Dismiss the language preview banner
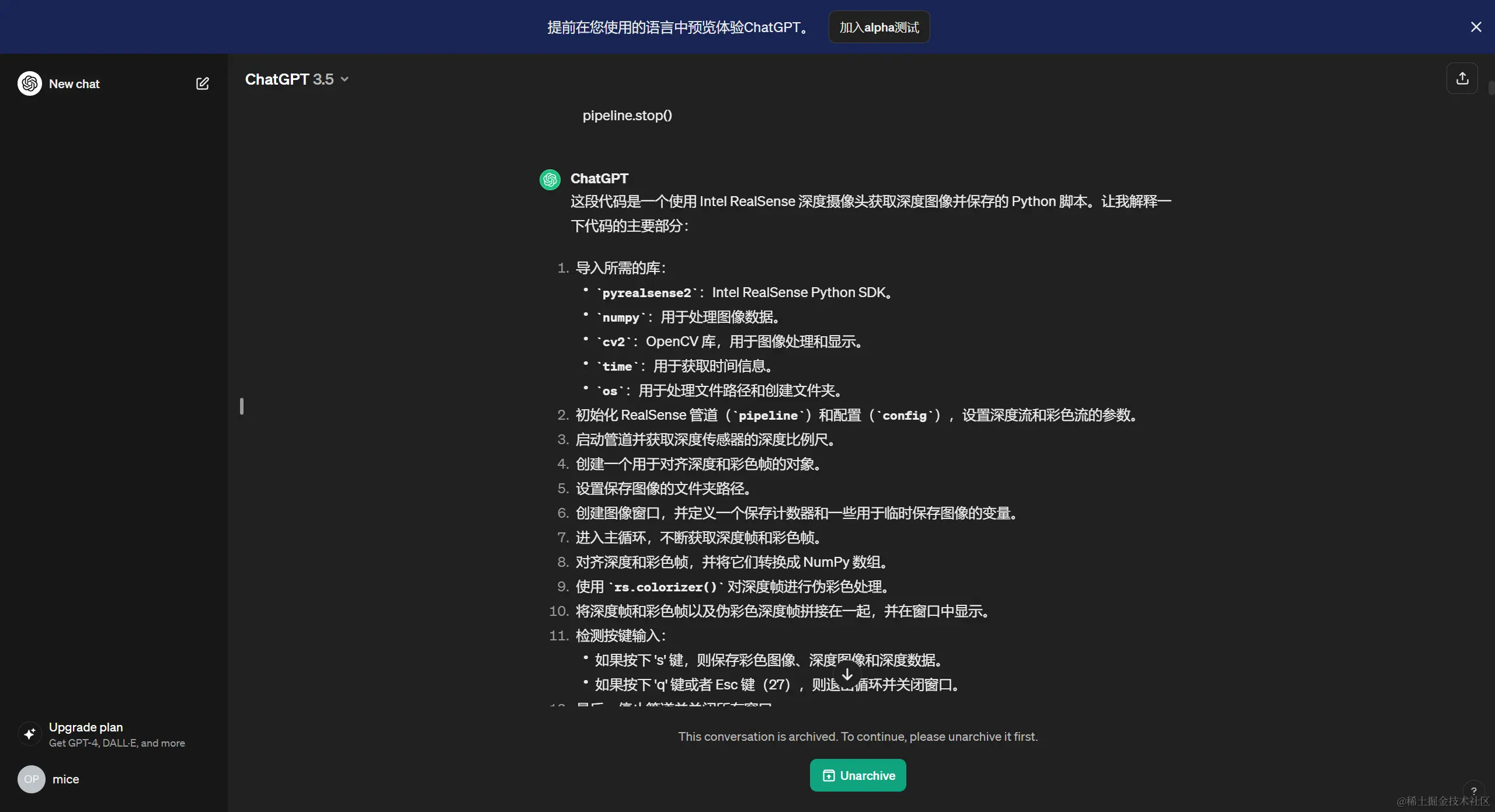 tap(1476, 27)
